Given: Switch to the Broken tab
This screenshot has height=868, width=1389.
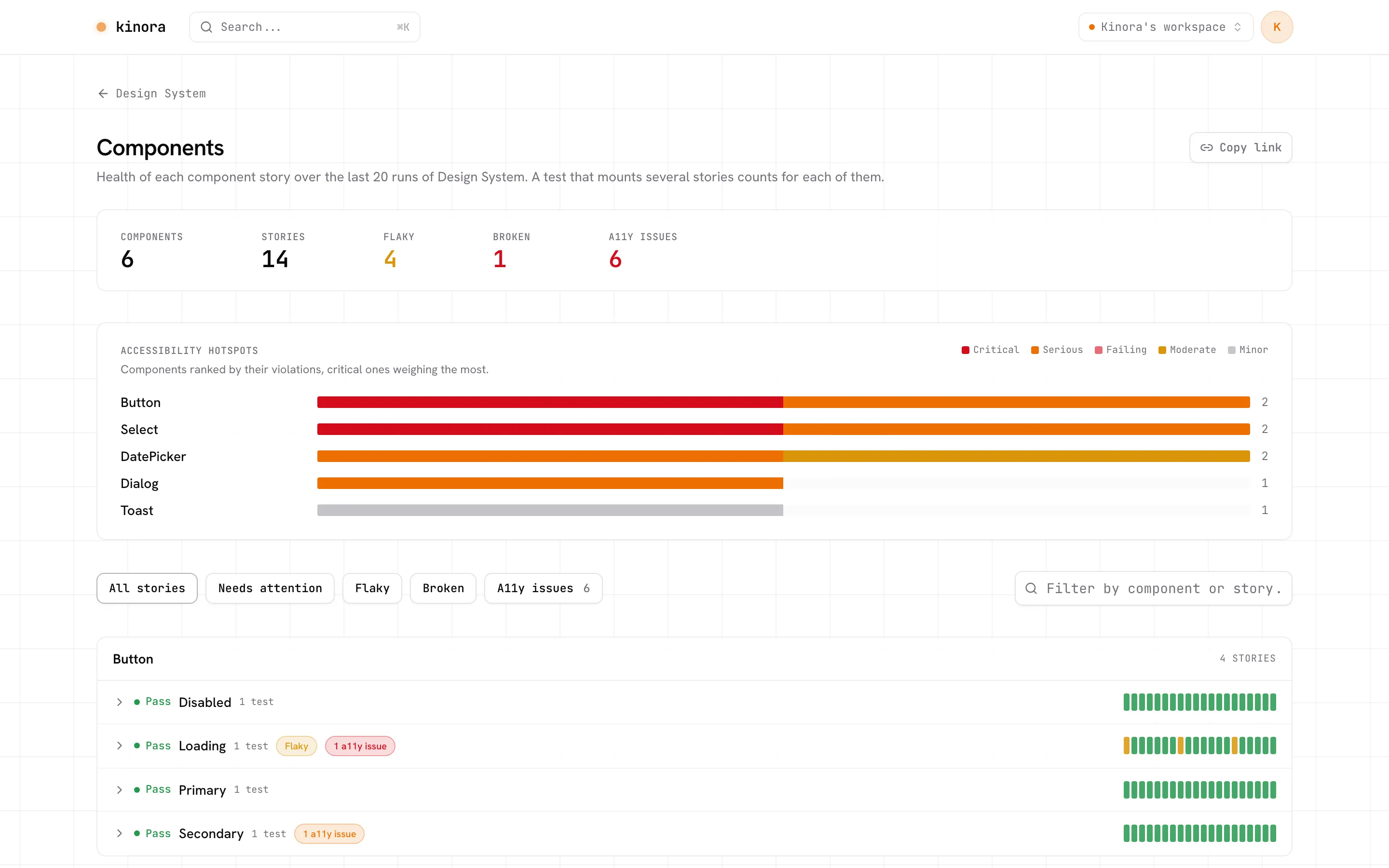Looking at the screenshot, I should click(443, 588).
